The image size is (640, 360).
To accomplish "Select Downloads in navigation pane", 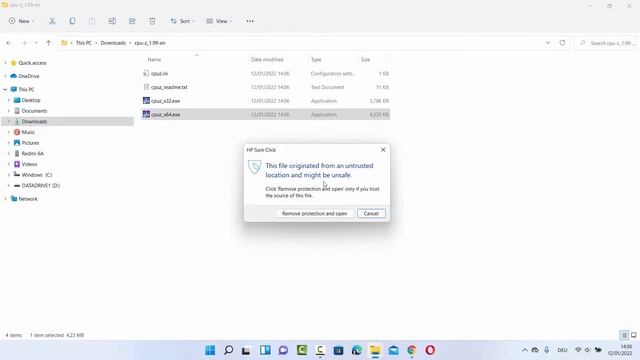I will [x=34, y=122].
